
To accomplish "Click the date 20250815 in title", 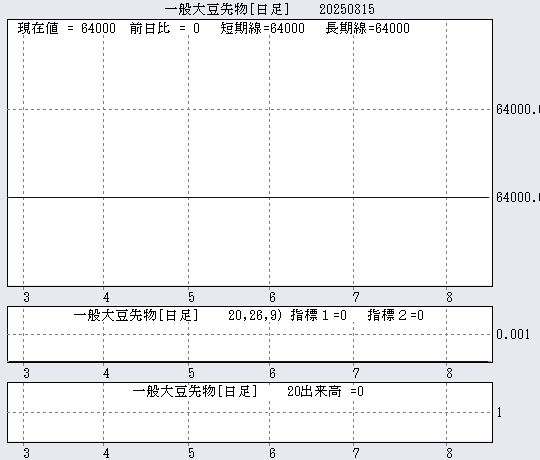I will click(347, 10).
